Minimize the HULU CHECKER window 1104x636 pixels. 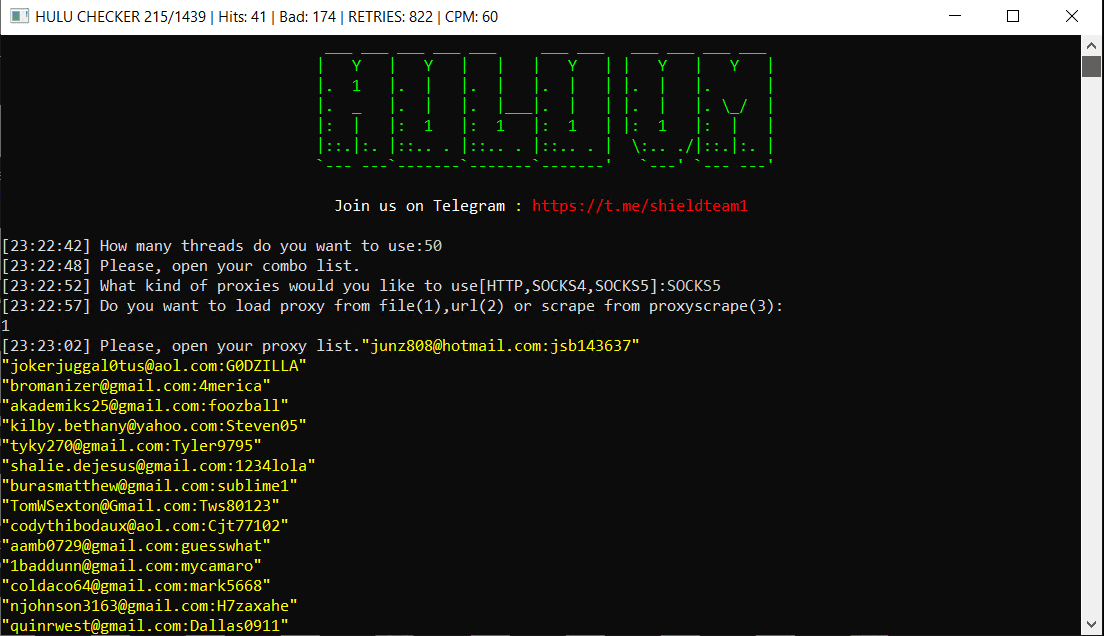pos(955,16)
